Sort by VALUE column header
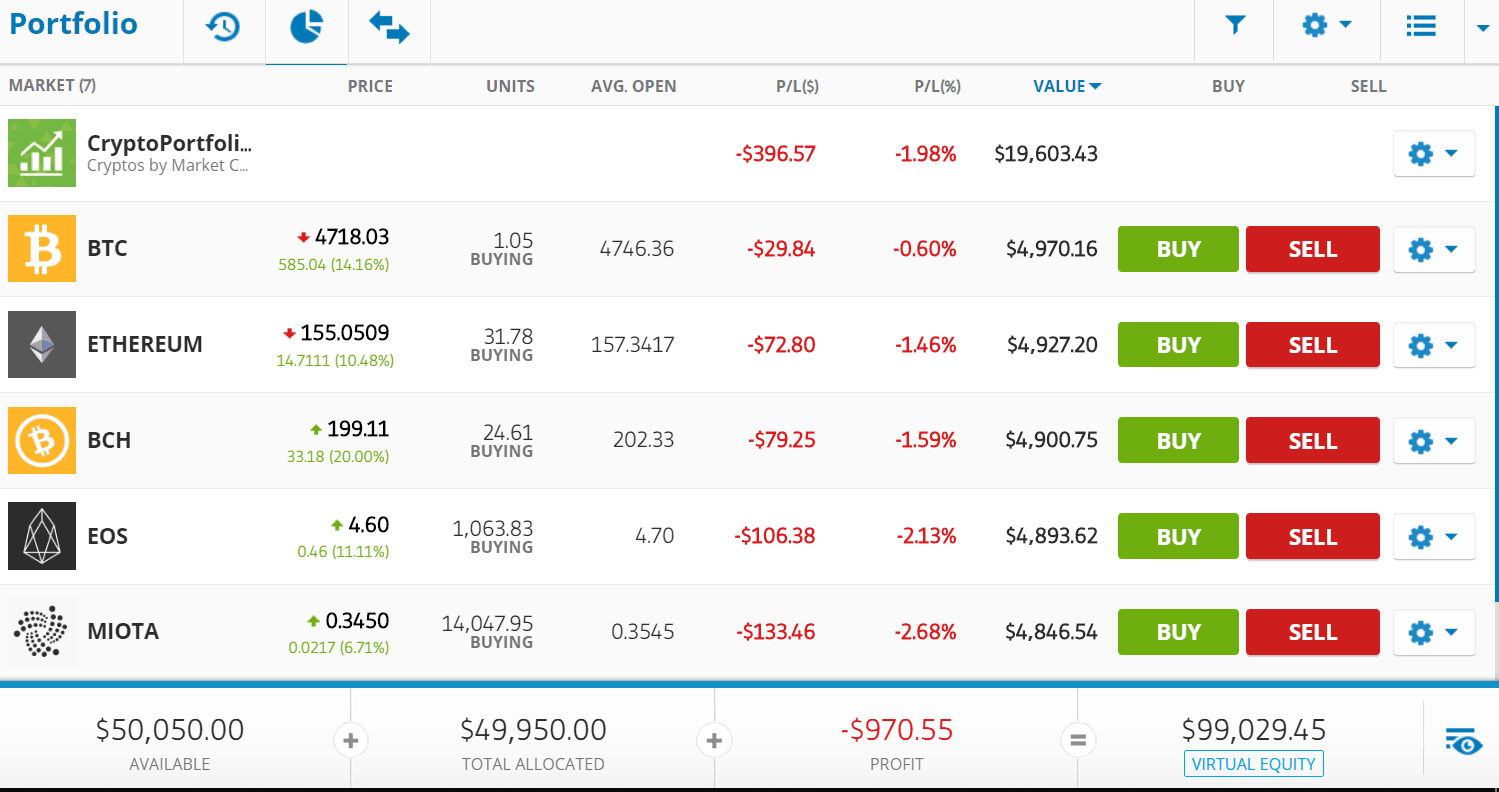1499x792 pixels. [1067, 86]
